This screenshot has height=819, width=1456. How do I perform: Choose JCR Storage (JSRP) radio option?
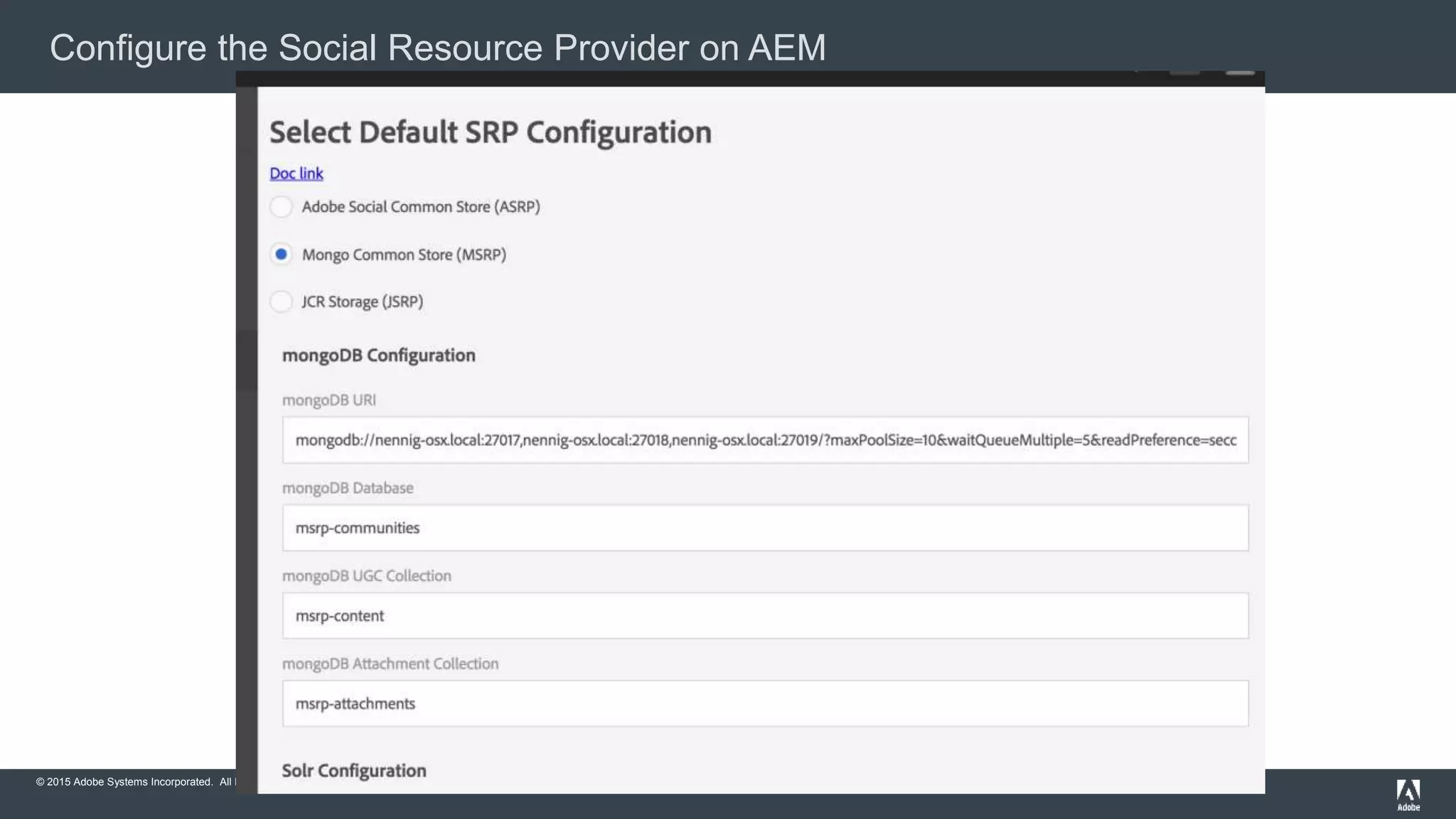pos(281,301)
